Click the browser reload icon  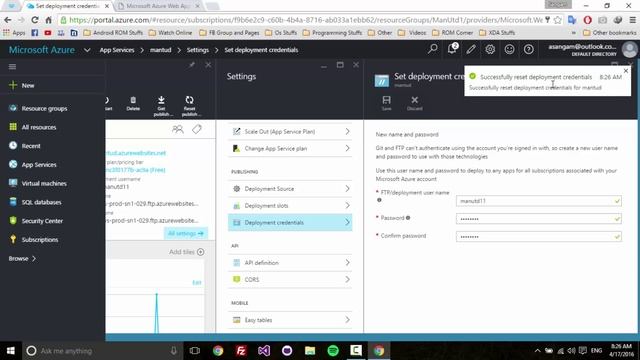pos(35,20)
